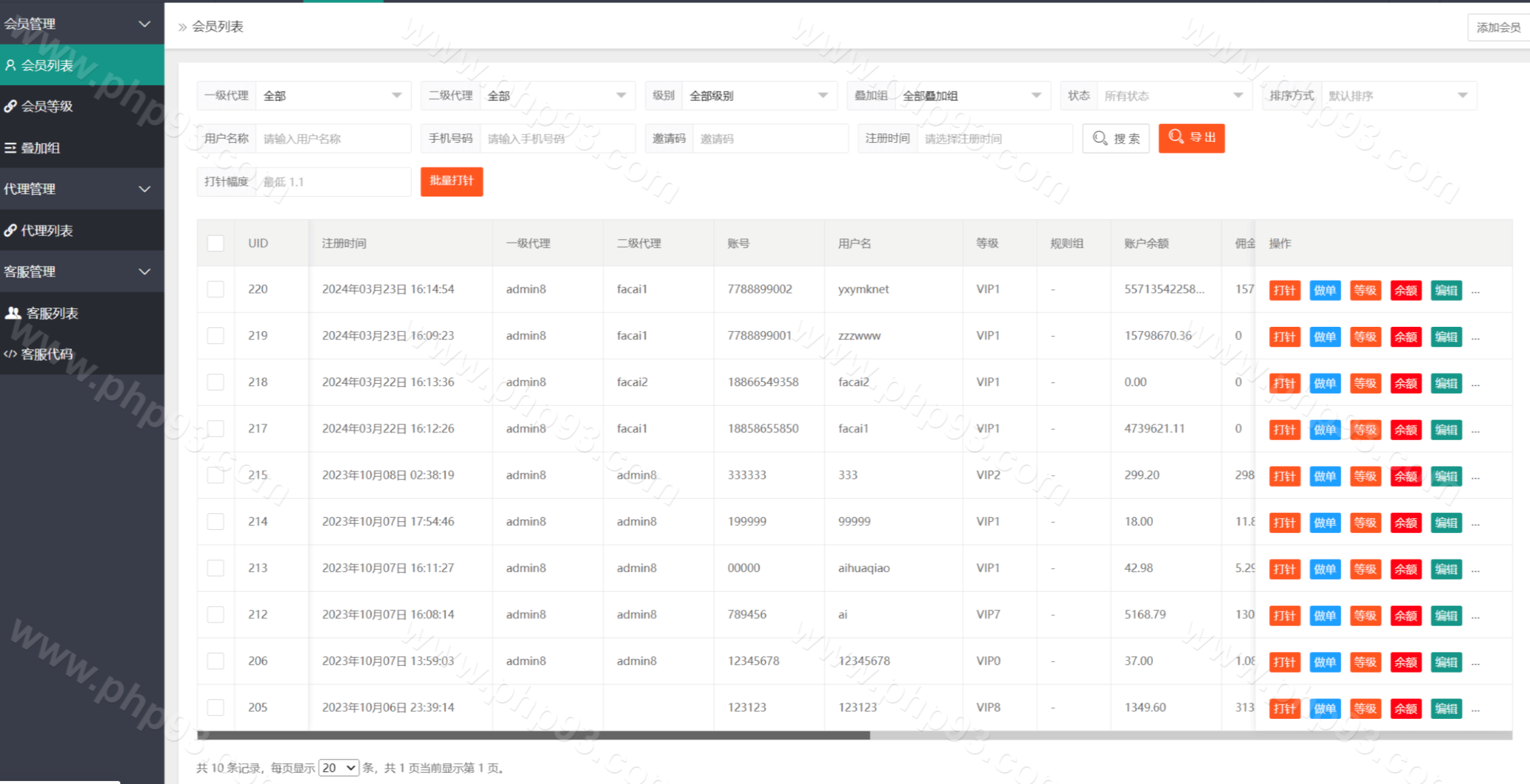Click the 用户名称 input field
The width and height of the screenshot is (1530, 784).
pyautogui.click(x=332, y=139)
